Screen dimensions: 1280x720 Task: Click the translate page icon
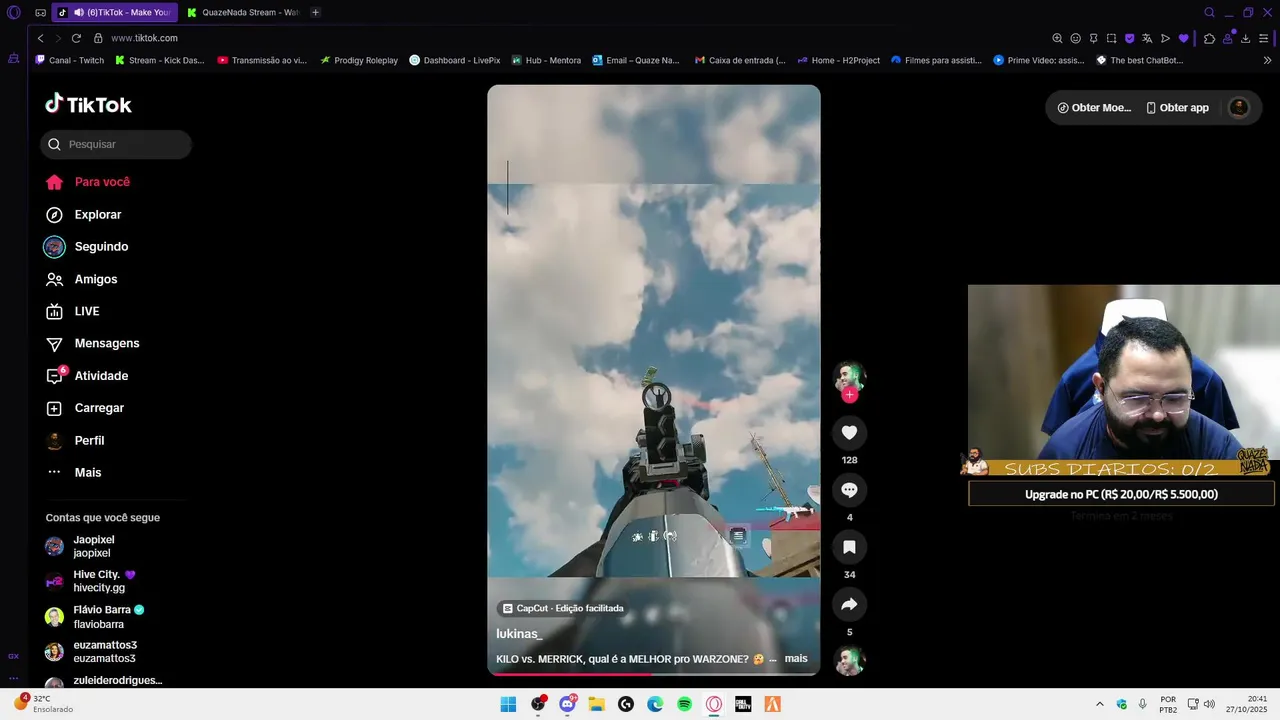(x=1148, y=38)
